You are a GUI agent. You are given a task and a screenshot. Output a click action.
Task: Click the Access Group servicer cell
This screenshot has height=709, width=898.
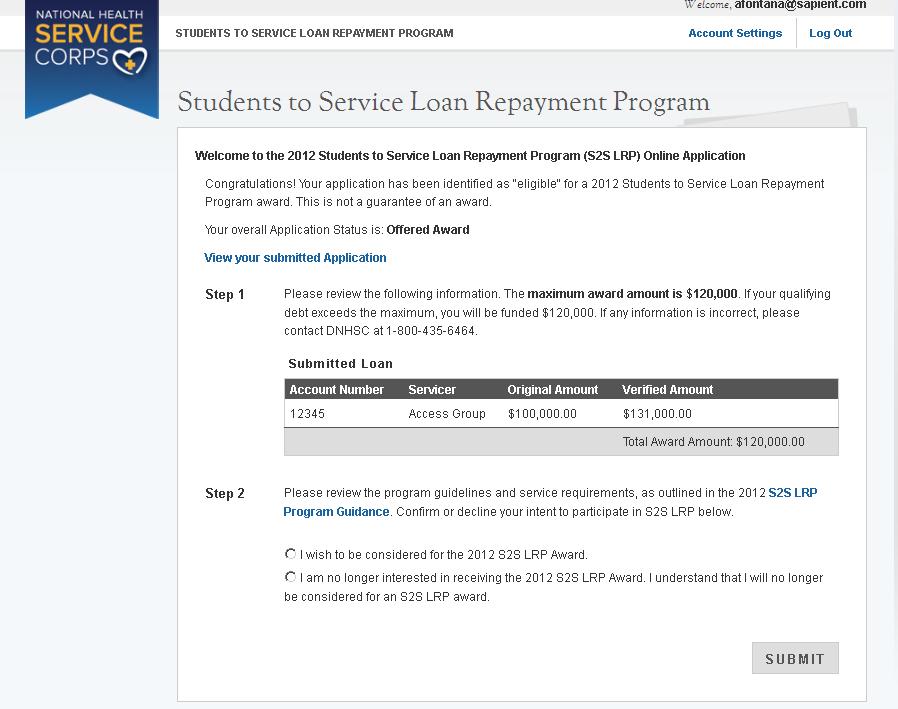point(446,414)
